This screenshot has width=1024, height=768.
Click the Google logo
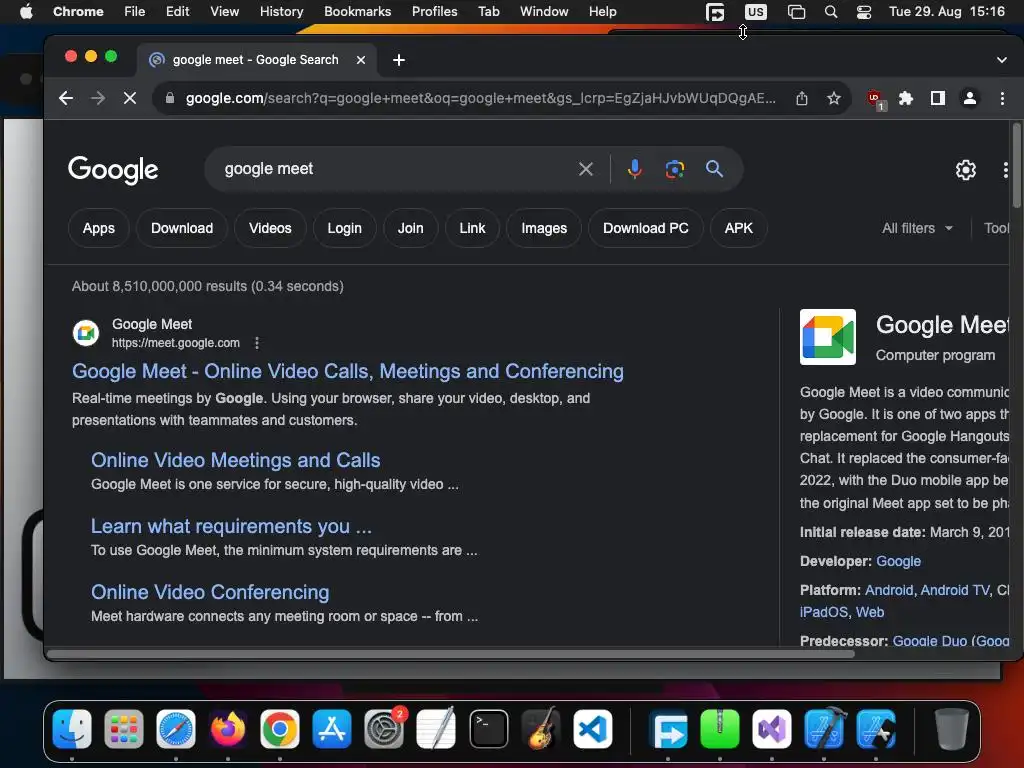[113, 170]
